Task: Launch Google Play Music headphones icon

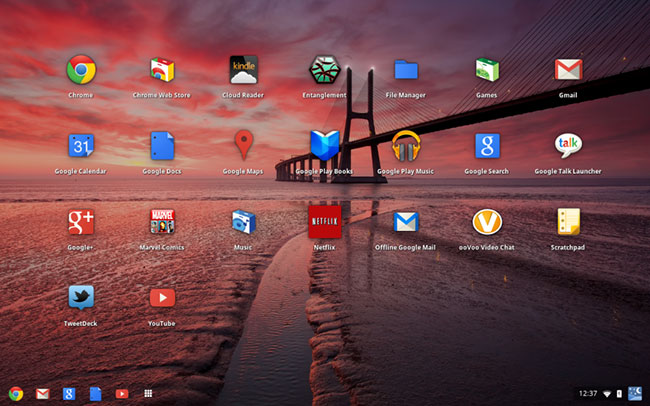Action: [x=406, y=146]
